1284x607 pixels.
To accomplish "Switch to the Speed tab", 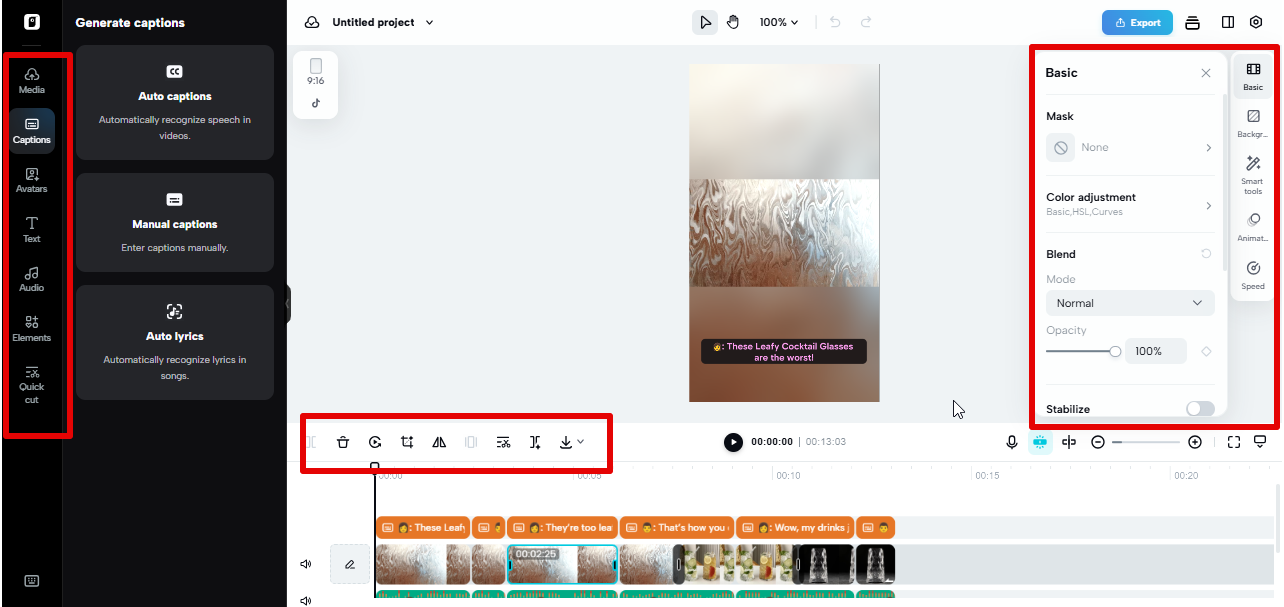I will click(x=1253, y=274).
